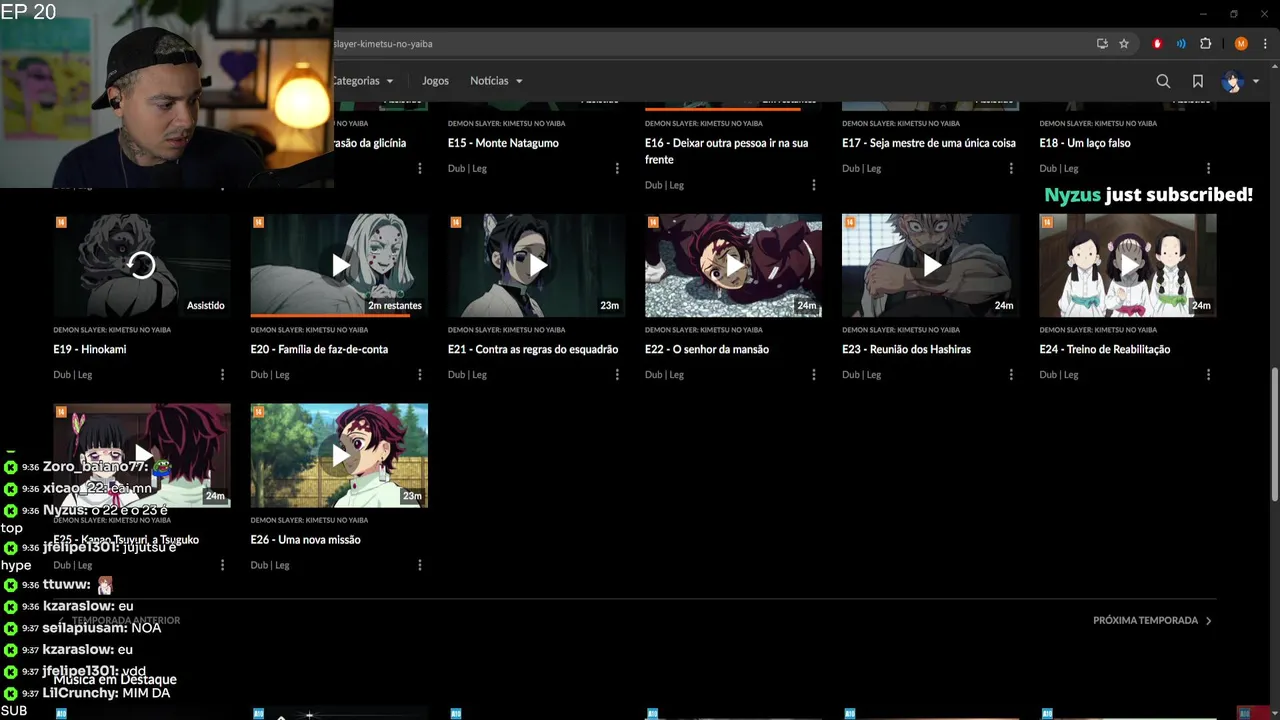Open the Chrome extensions puzzle icon
This screenshot has height=720, width=1280.
click(x=1206, y=44)
